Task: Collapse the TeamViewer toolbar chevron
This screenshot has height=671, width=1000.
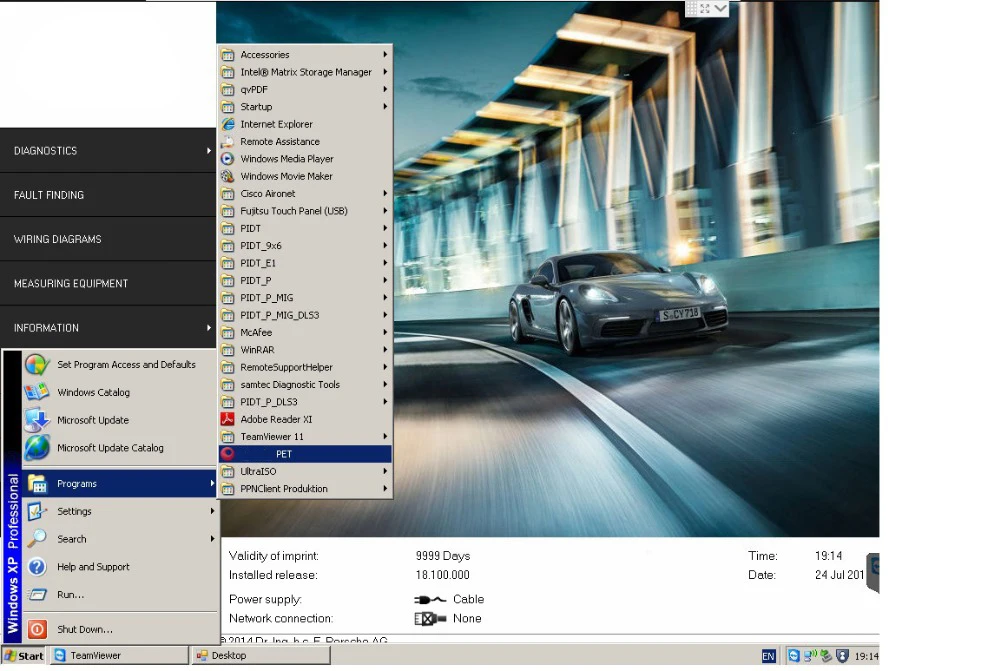Action: 721,8
